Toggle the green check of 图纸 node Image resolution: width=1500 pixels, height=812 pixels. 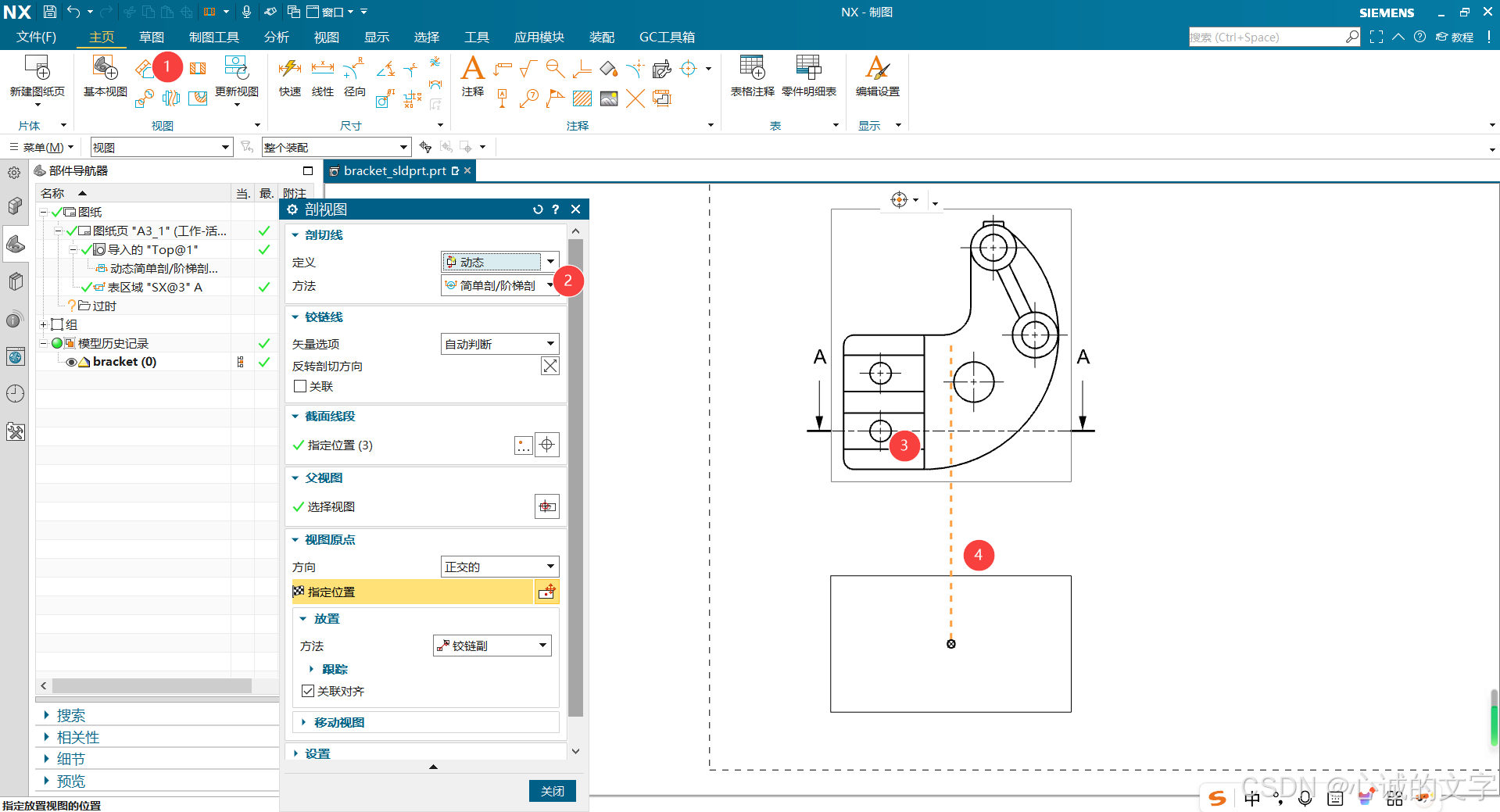point(56,212)
